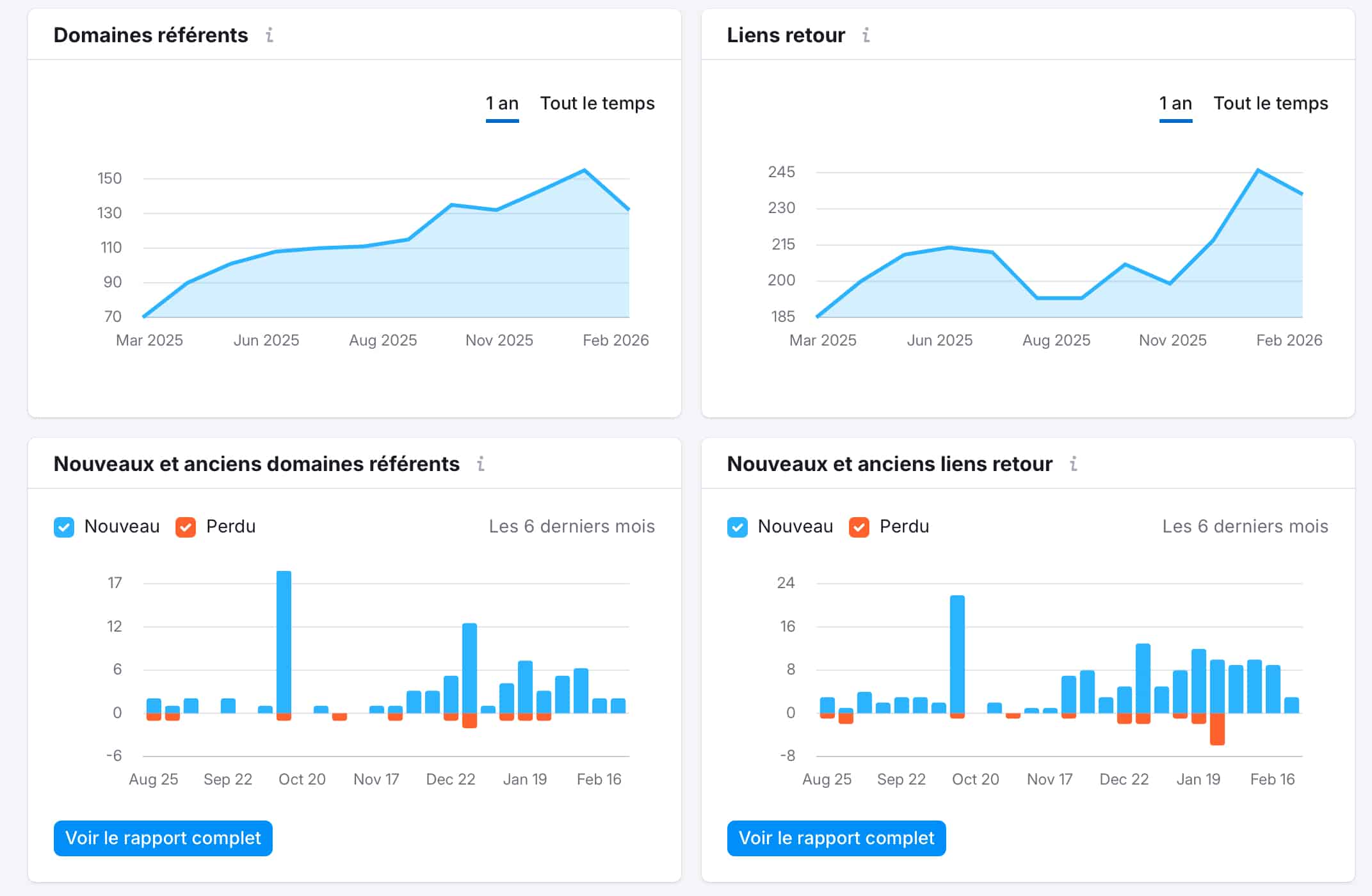
Task: Switch Liens retour to Tout le temps view
Action: click(1270, 103)
